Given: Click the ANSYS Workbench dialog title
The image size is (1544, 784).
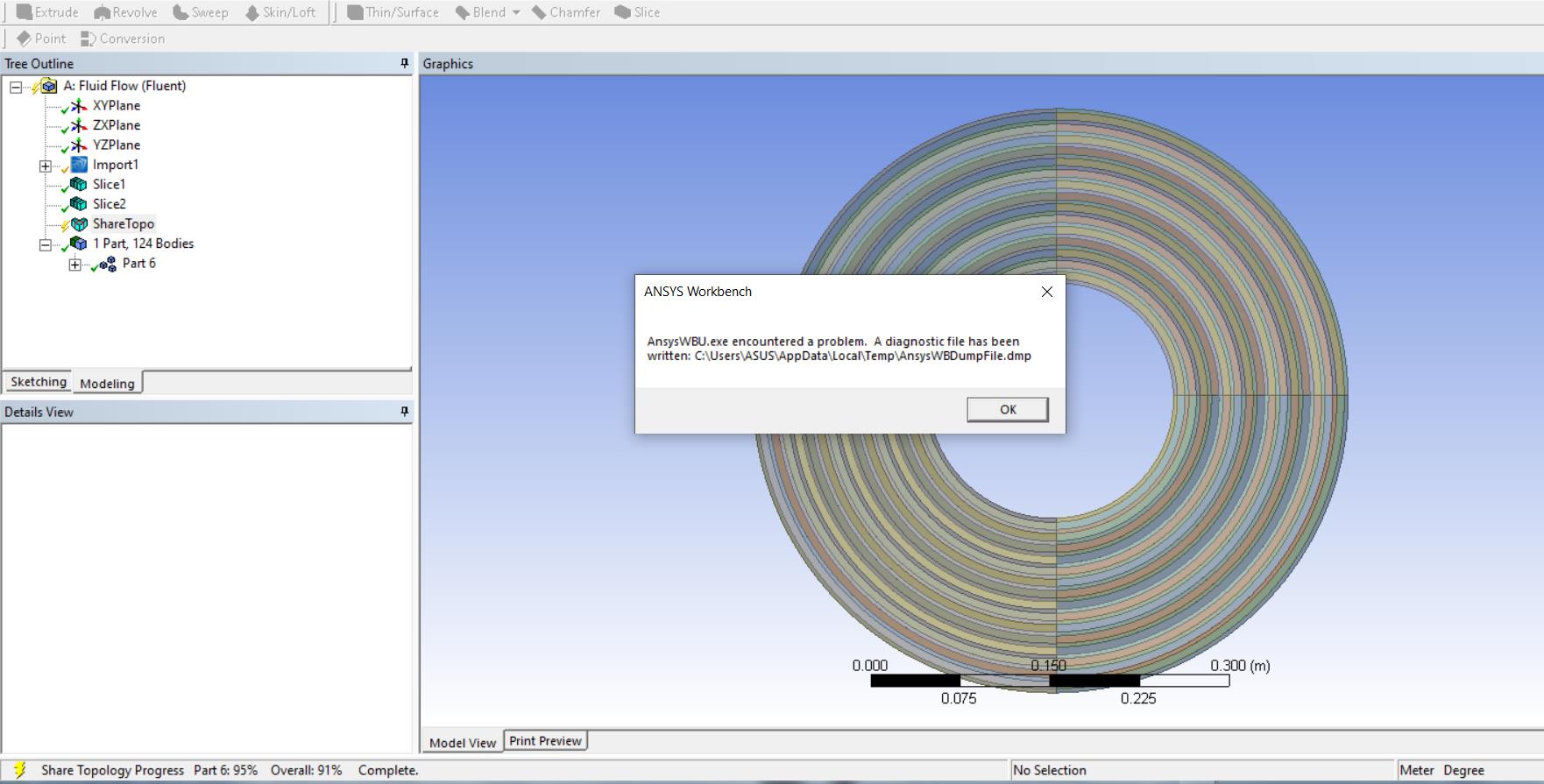Looking at the screenshot, I should 698,292.
